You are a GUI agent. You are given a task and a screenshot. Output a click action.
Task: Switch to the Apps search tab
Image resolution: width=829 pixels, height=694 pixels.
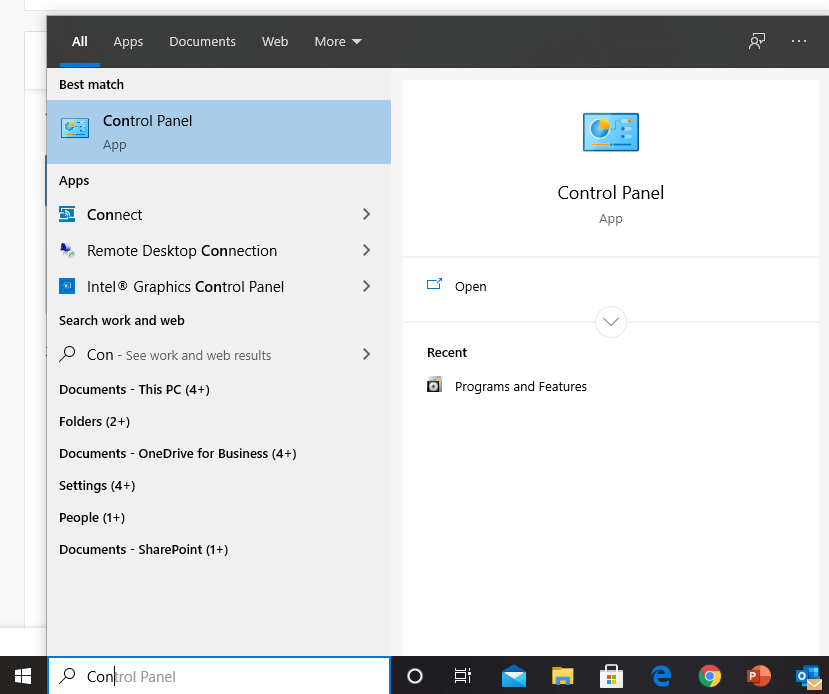pos(128,41)
